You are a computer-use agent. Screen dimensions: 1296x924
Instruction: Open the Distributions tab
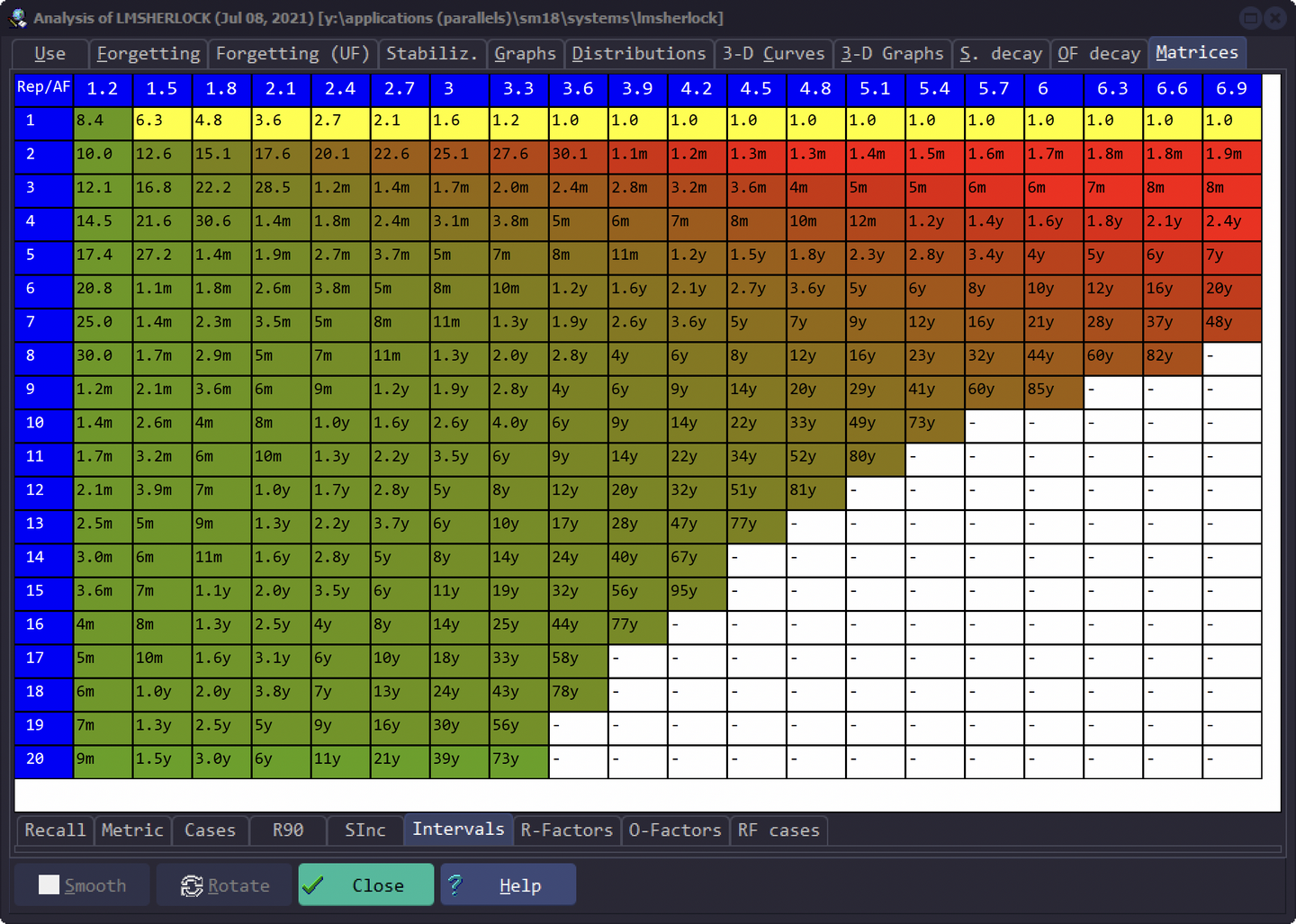[639, 54]
